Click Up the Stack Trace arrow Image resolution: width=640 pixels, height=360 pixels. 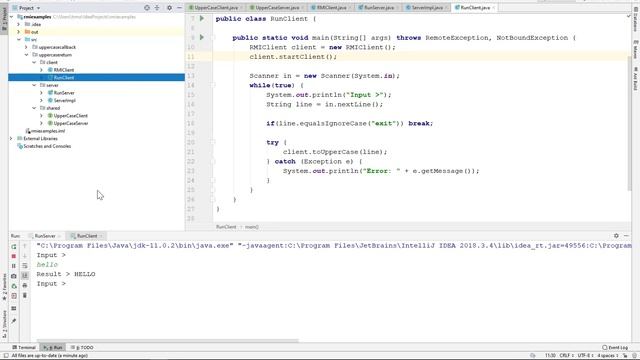24,247
